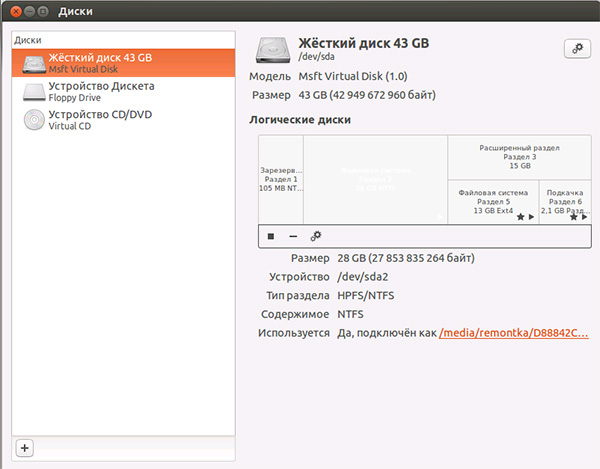Click the size value 43 GB (42 949 672 960 байт)
This screenshot has width=600, height=469.
tap(367, 95)
